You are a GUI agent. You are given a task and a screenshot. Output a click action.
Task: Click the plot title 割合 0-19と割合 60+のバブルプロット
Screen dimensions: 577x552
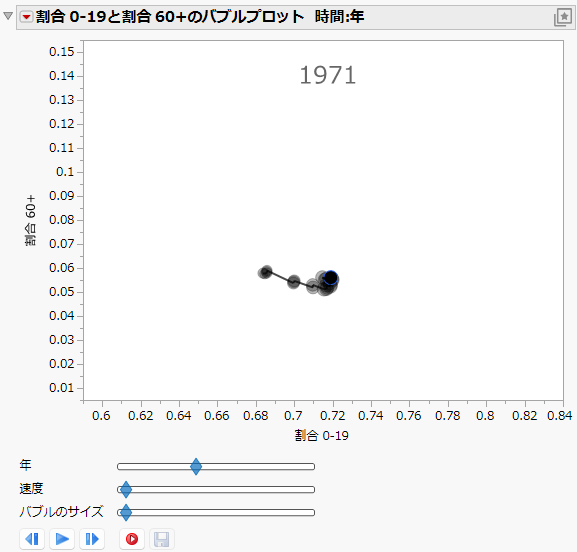click(170, 17)
